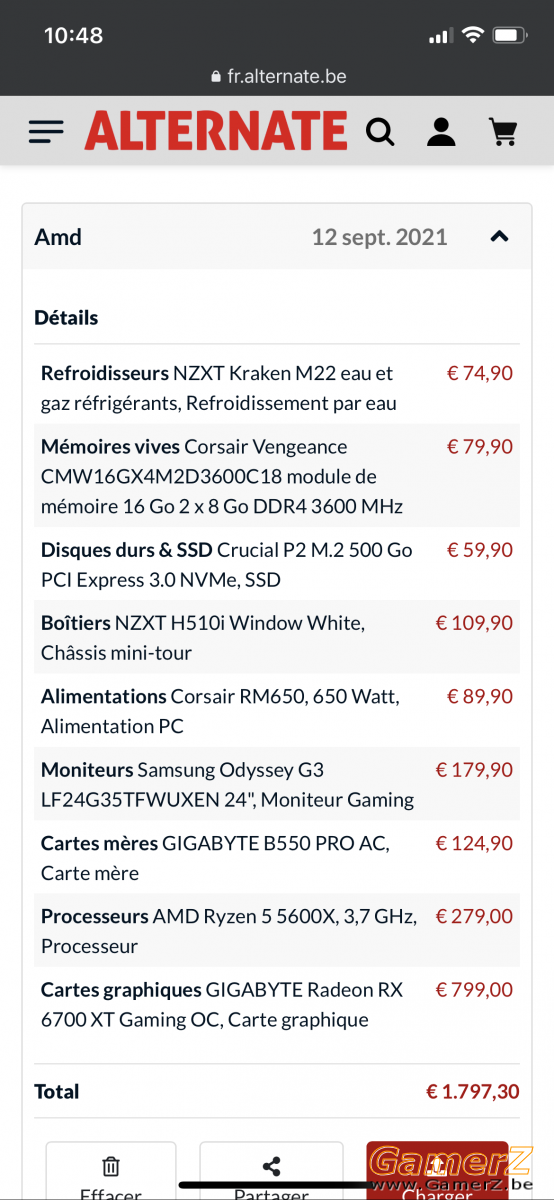554x1200 pixels.
Task: Open the Corsair Vengeance memory item
Action: [x=277, y=476]
